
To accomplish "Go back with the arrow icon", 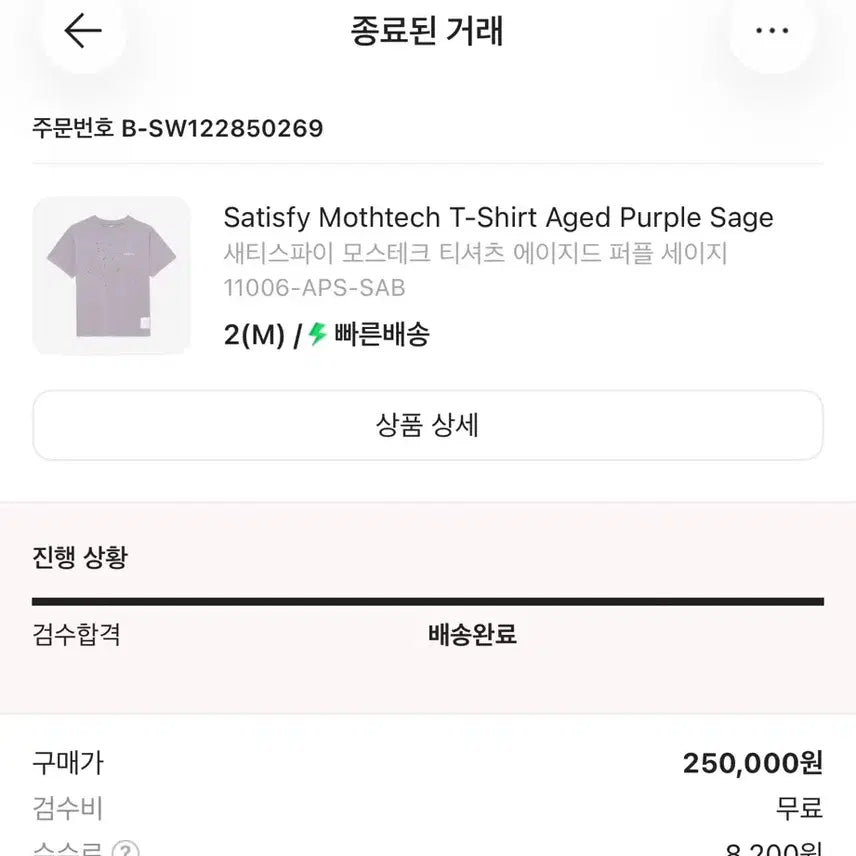I will [x=82, y=31].
